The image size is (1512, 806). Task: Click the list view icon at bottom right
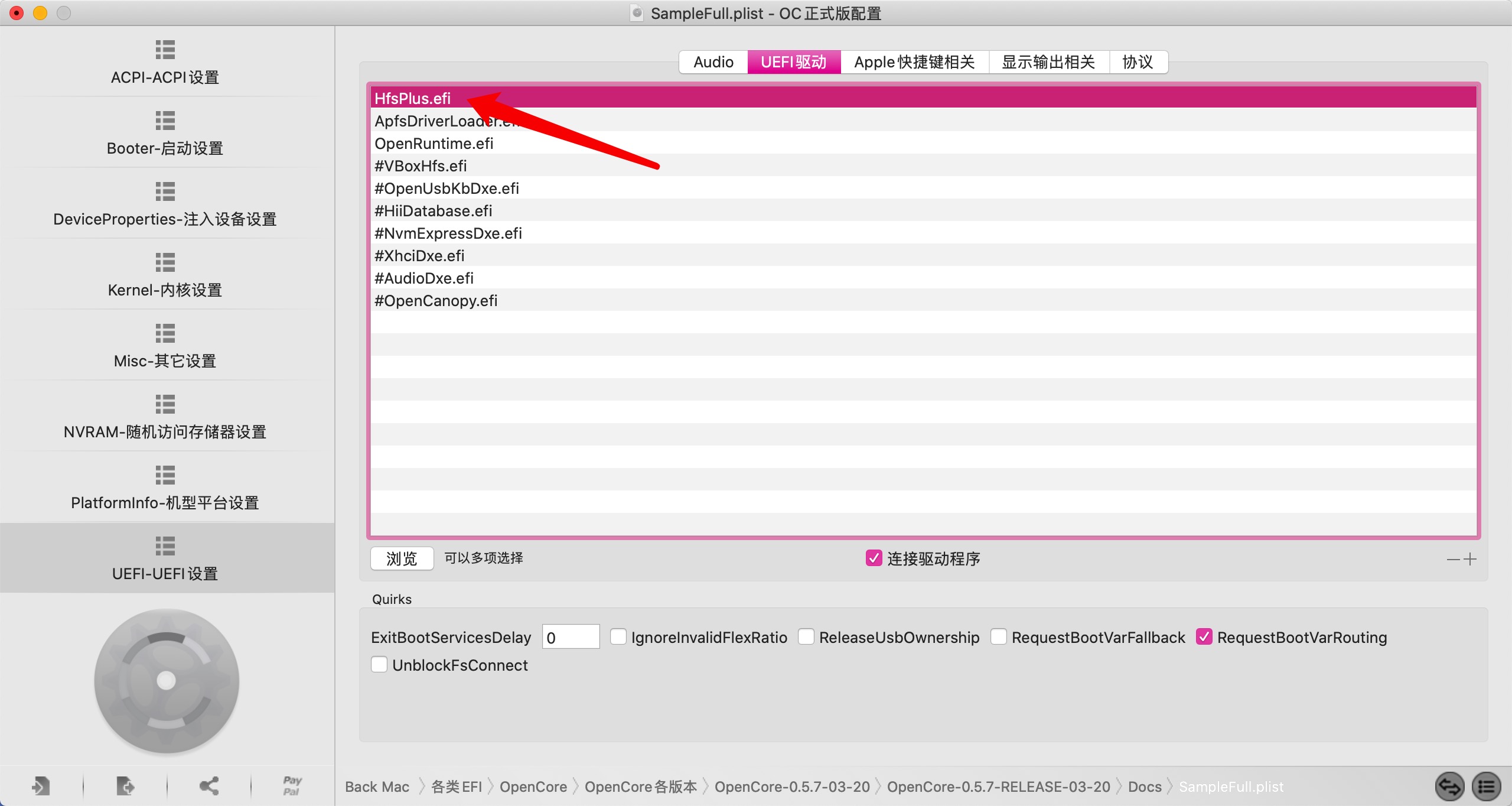point(1486,786)
